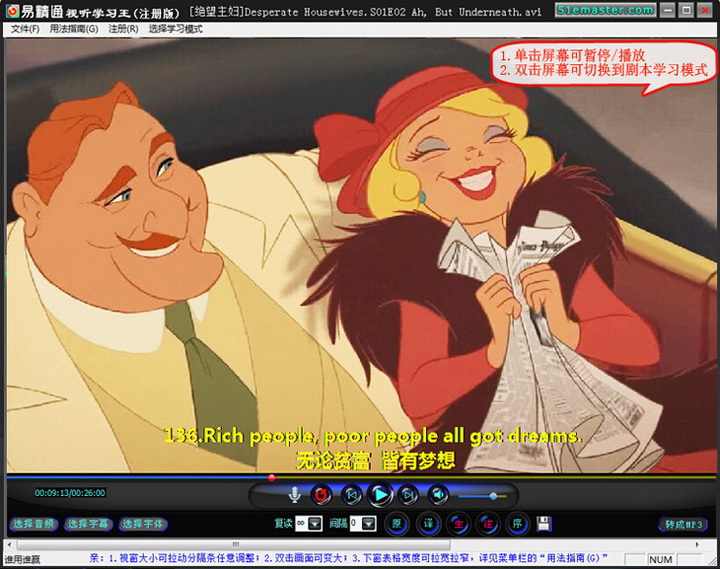Toggle notes with 注 button
This screenshot has height=569, width=720.
tap(488, 524)
